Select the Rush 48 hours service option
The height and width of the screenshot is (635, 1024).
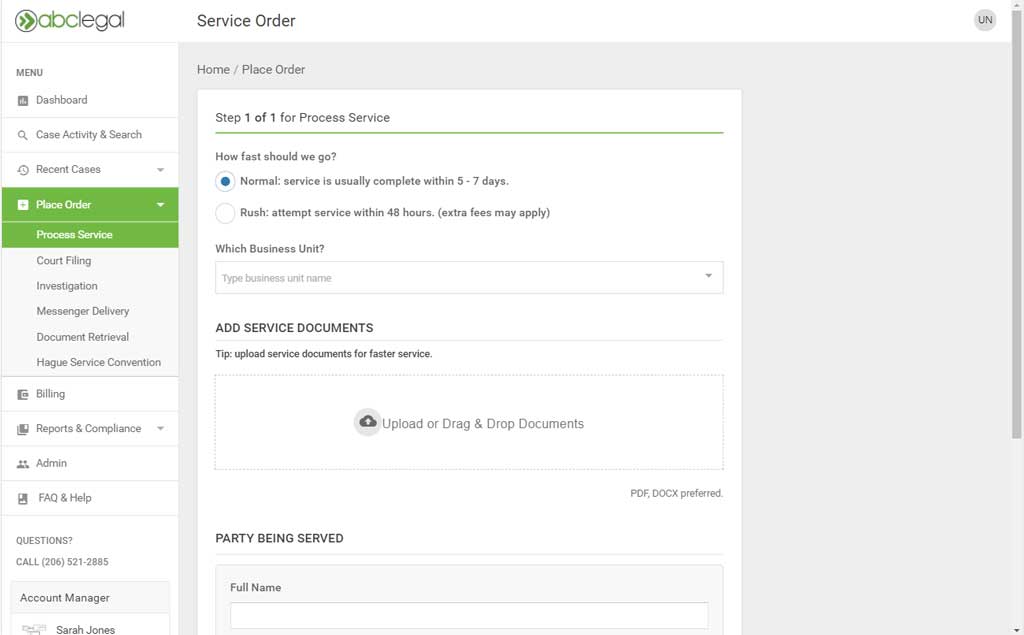tap(225, 213)
